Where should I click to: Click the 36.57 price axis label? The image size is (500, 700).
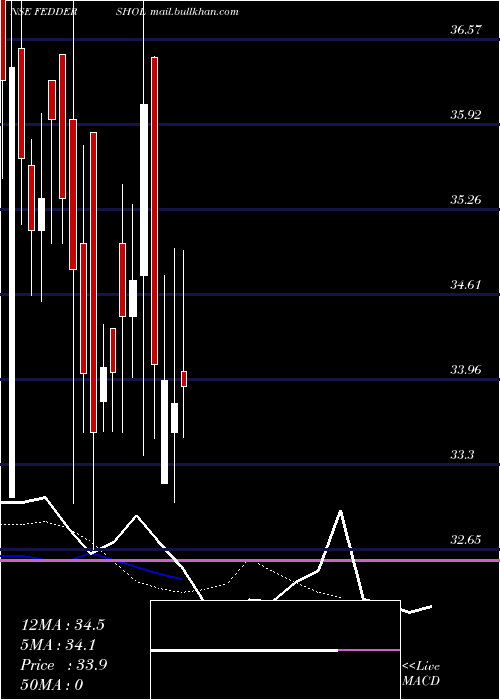point(467,30)
